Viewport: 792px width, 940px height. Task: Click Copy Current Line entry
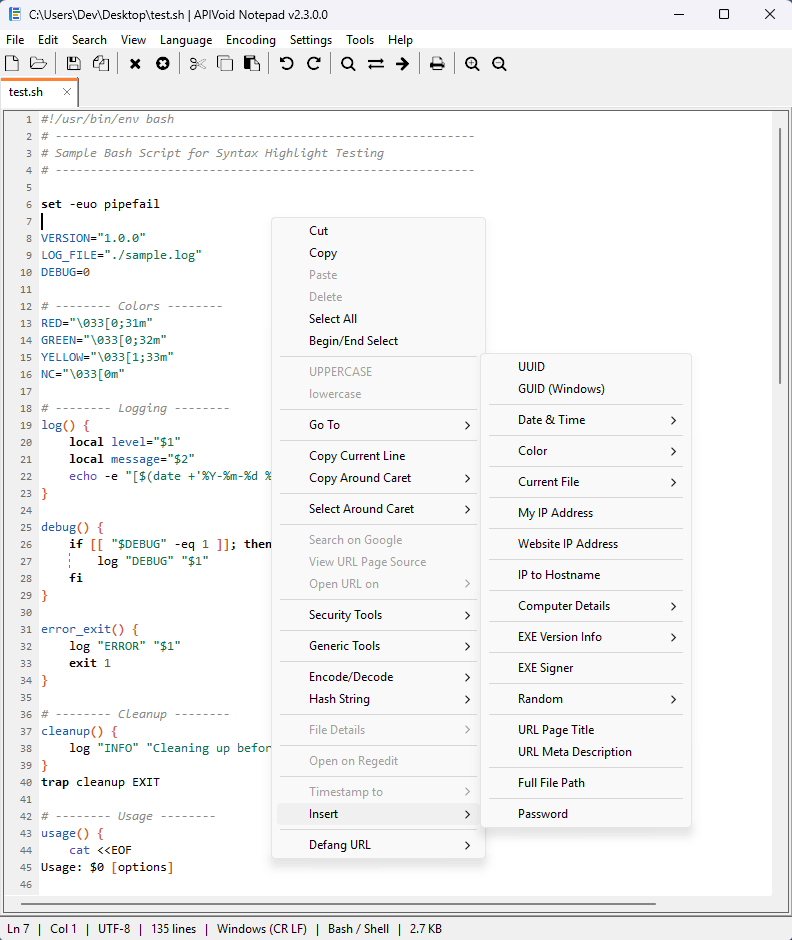coord(378,456)
